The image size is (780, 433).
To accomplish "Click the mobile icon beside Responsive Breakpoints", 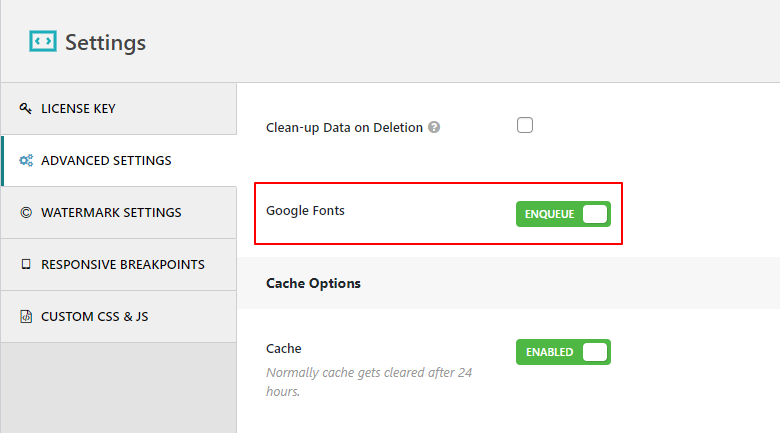I will click(26, 264).
